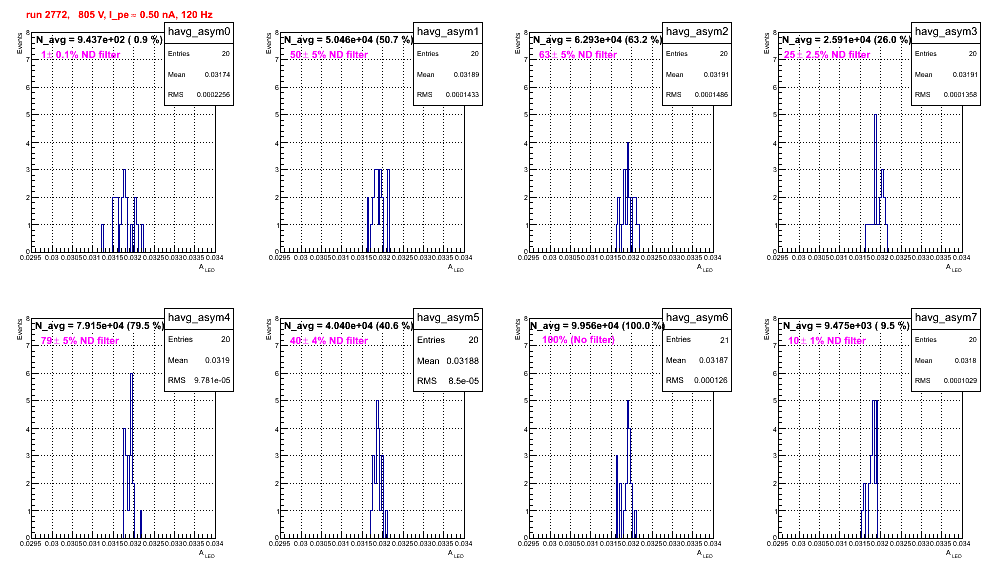
Task: Click the red run 2772 header text
Action: [119, 15]
